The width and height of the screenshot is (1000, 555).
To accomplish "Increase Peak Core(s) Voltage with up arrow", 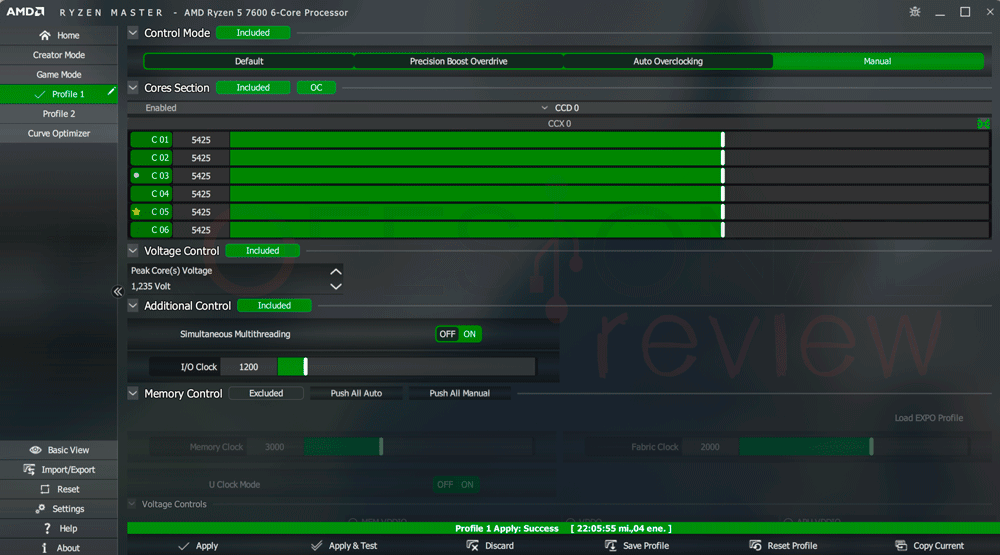I will click(x=335, y=271).
